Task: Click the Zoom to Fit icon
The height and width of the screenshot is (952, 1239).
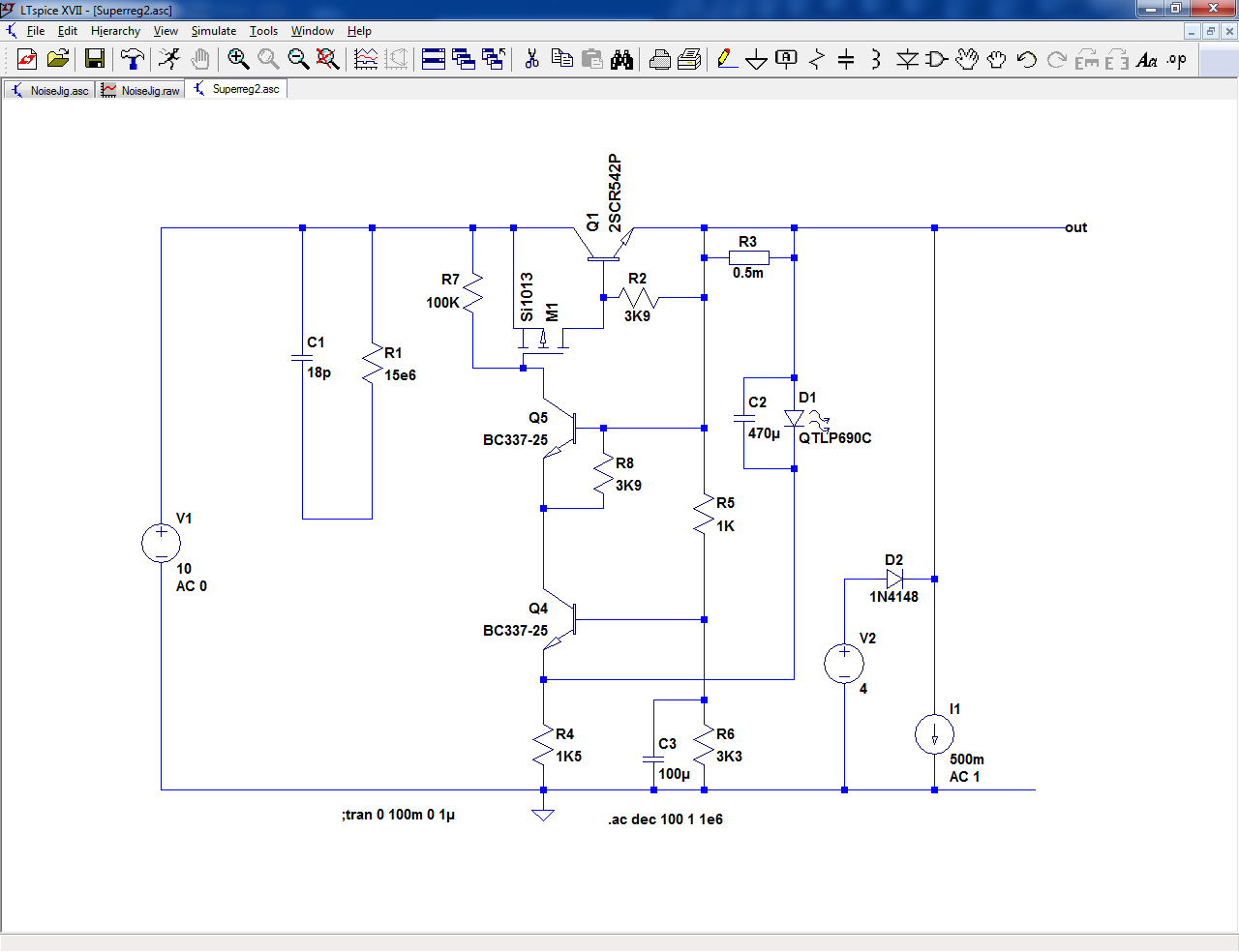Action: pyautogui.click(x=328, y=60)
